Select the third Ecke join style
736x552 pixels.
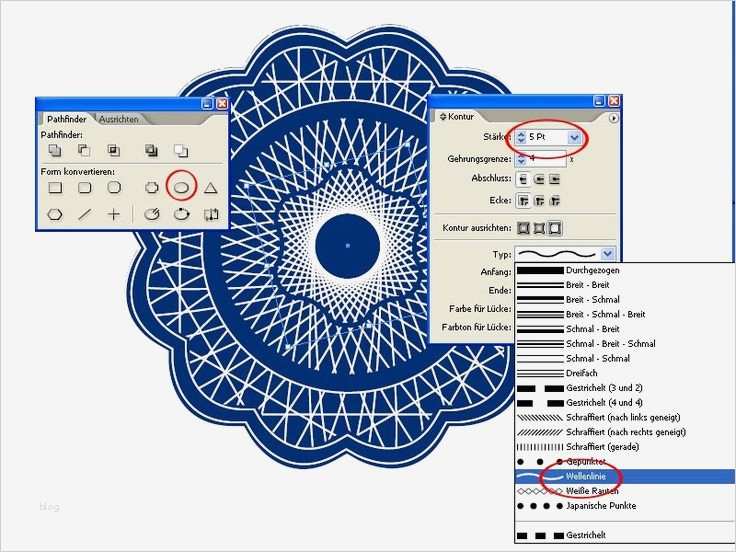point(555,201)
